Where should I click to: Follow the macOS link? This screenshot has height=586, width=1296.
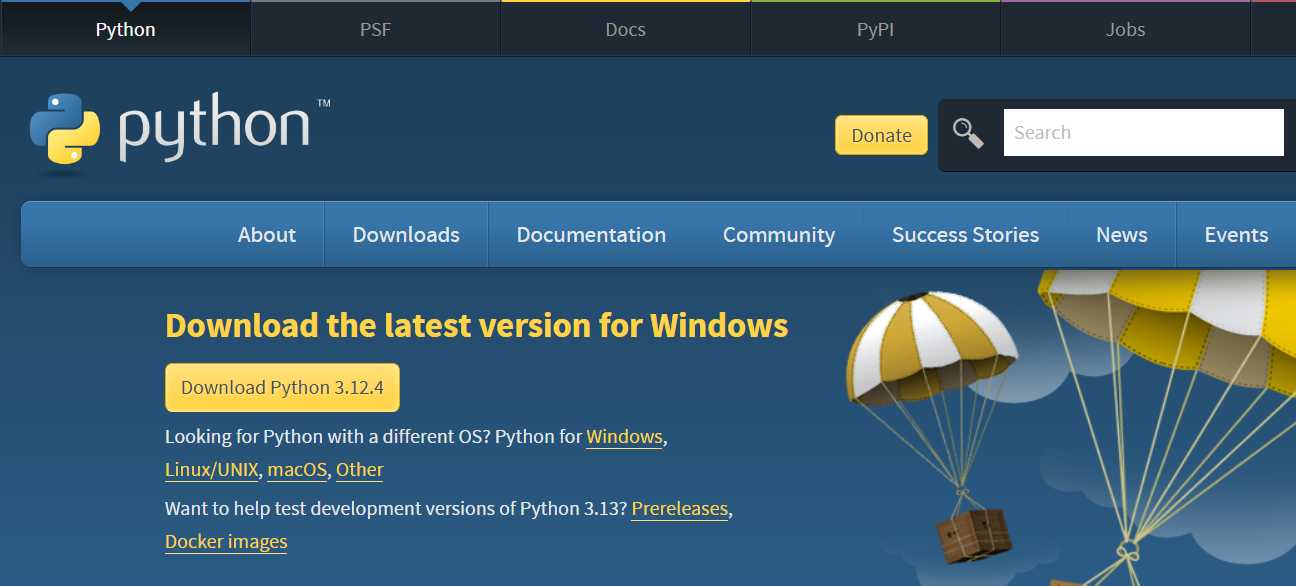click(297, 470)
